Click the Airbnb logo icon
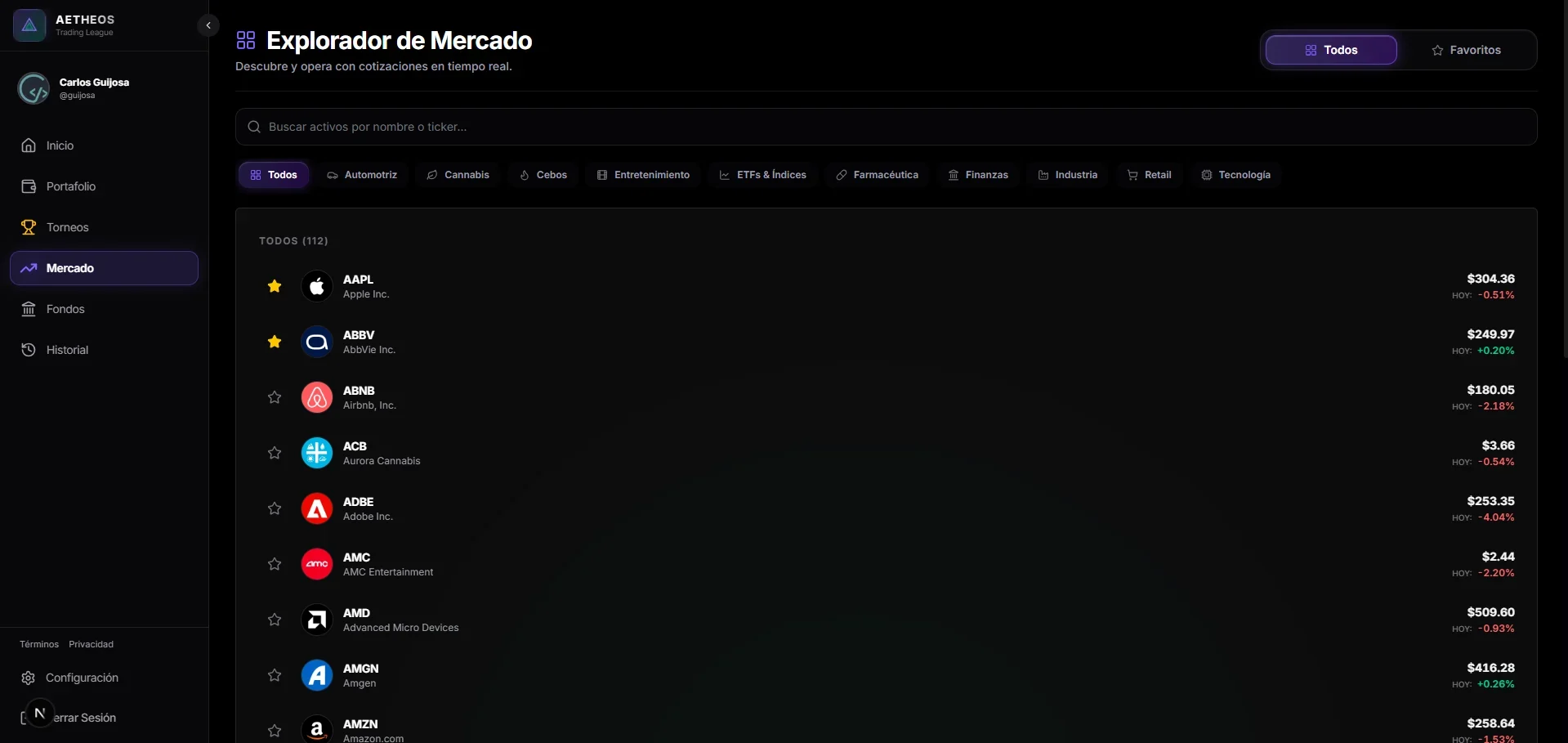 pos(317,397)
